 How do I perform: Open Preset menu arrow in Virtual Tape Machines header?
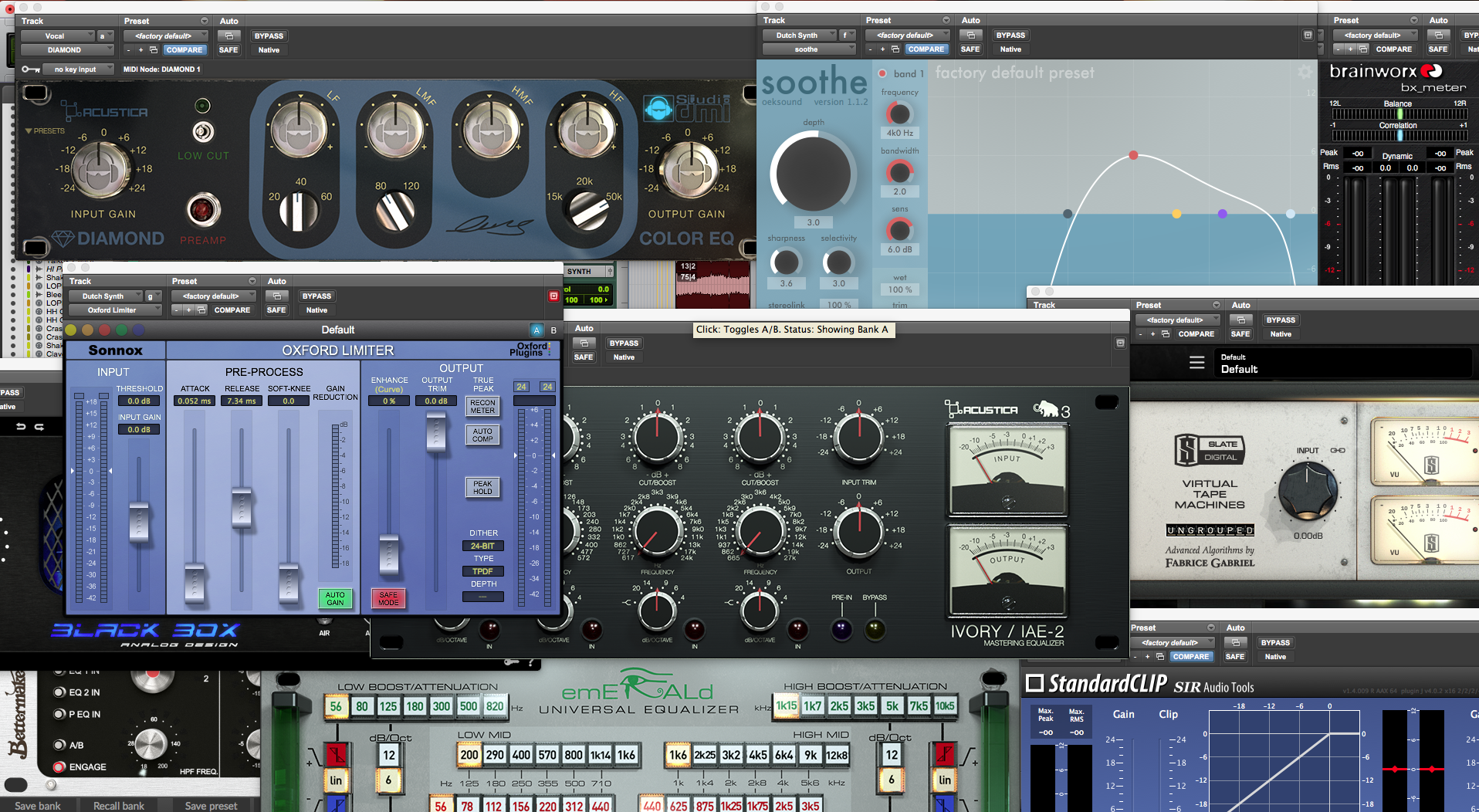click(1217, 306)
